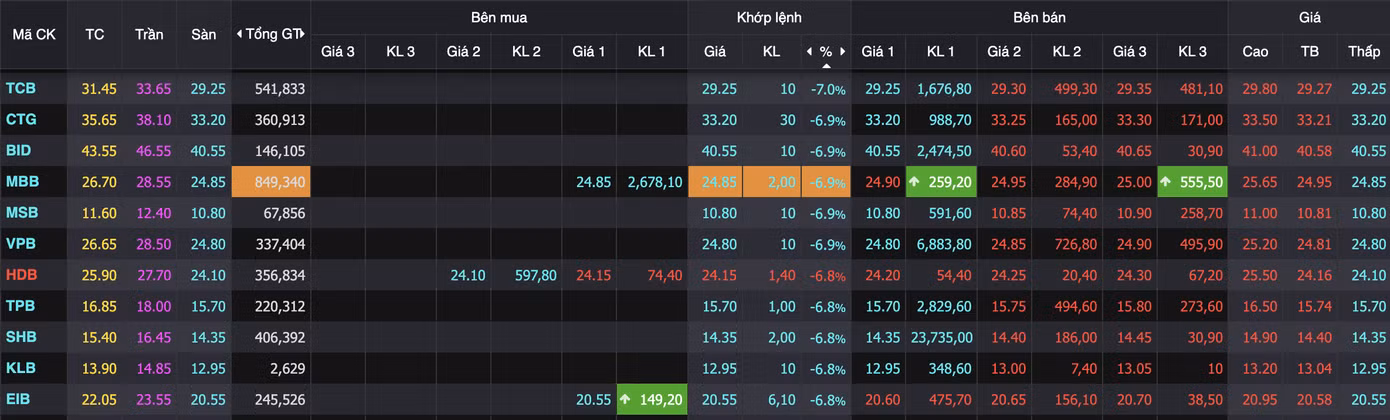Viewport: 1390px width, 420px height.
Task: Sort by the TC column header
Action: (95, 34)
